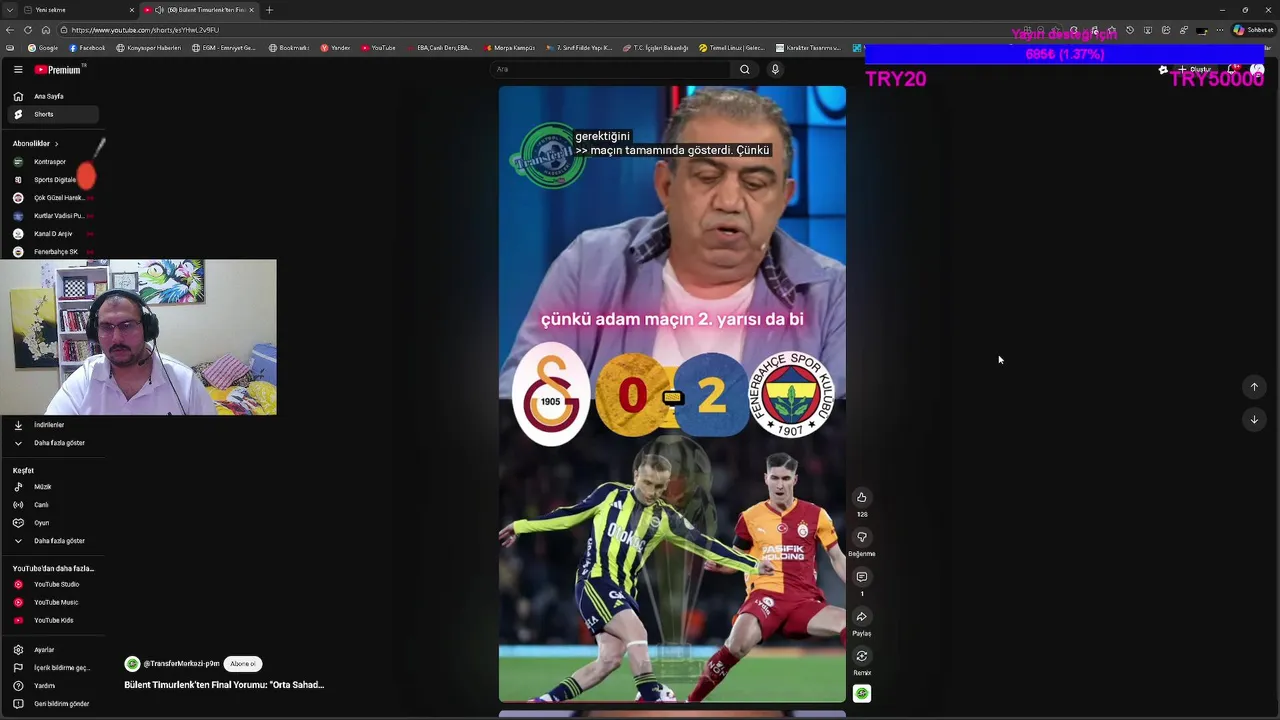Expand Daha fazla göster under İndirilenler
Screen dimensions: 1280x720
52,443
